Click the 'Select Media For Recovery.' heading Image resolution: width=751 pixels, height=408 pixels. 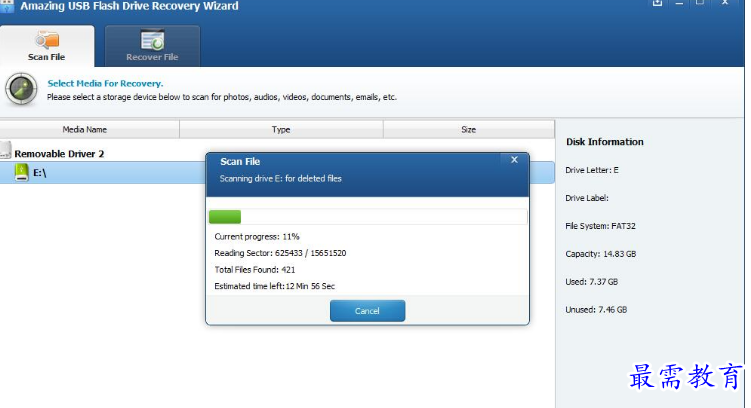105,83
